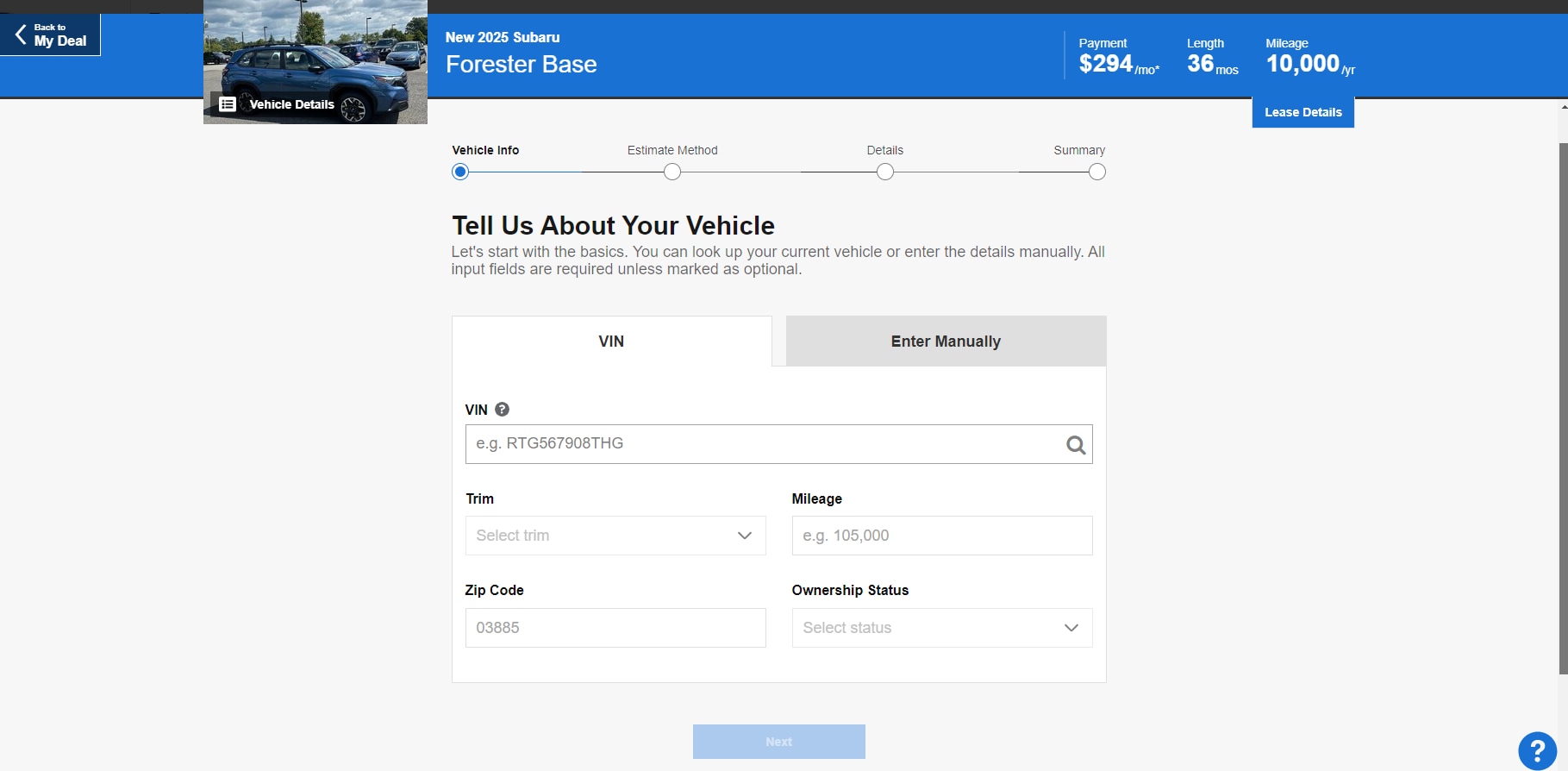Click the Ownership Status chevron arrow
Image resolution: width=1568 pixels, height=771 pixels.
pyautogui.click(x=1071, y=628)
